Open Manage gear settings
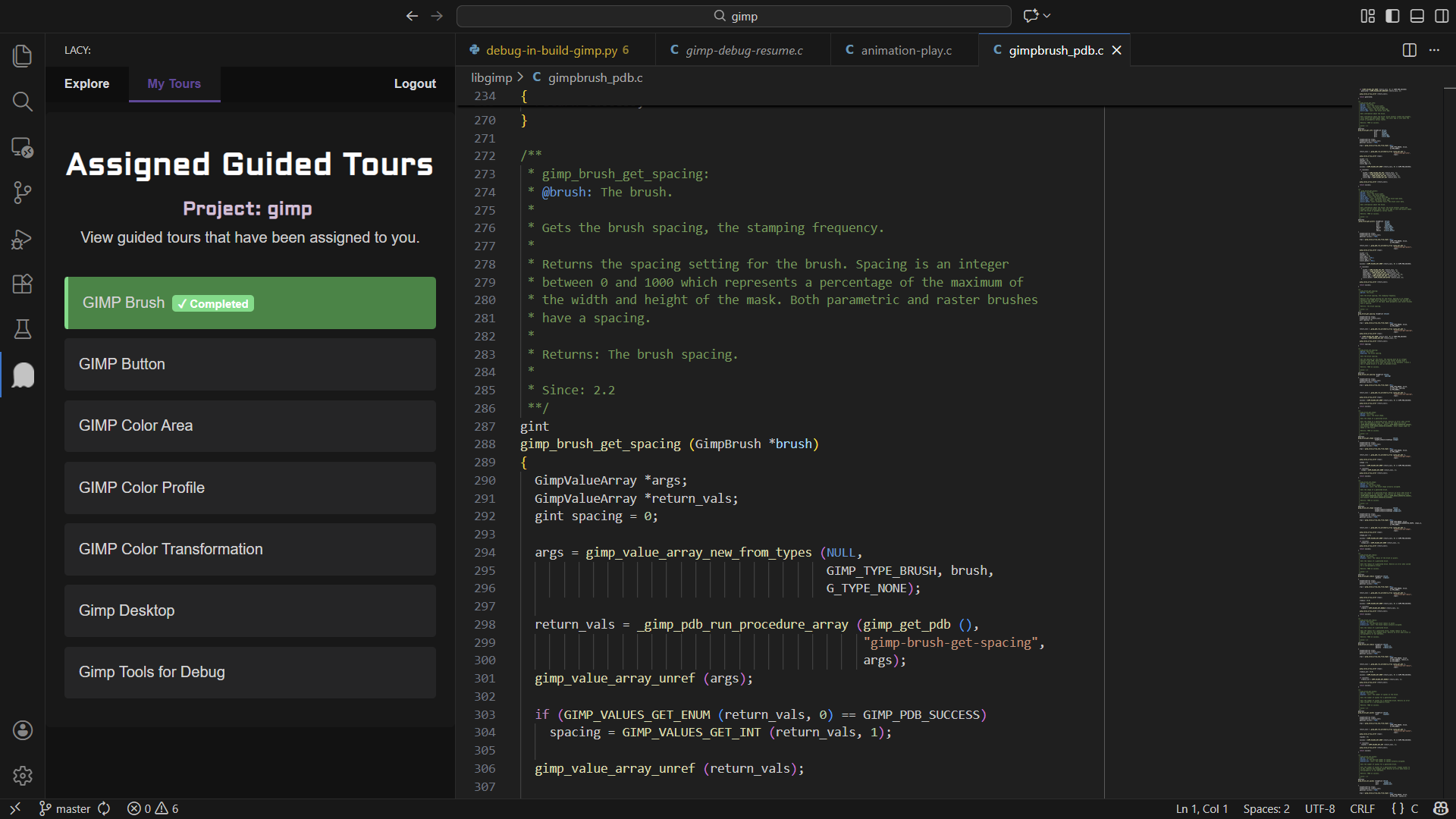The width and height of the screenshot is (1456, 819). coord(23,775)
